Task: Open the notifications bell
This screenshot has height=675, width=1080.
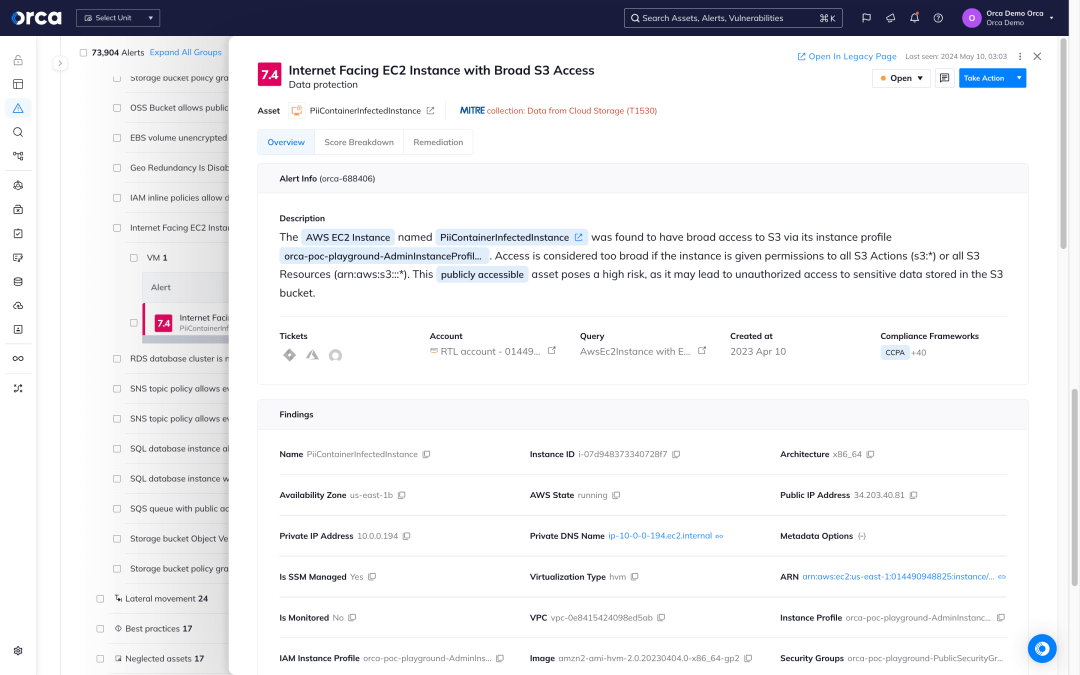Action: pos(914,18)
